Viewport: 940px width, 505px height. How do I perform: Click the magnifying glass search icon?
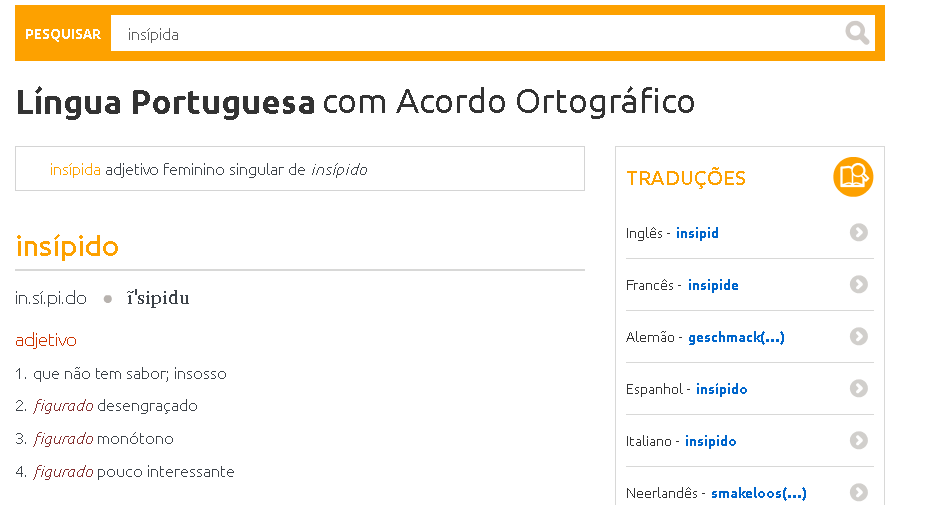(x=857, y=33)
